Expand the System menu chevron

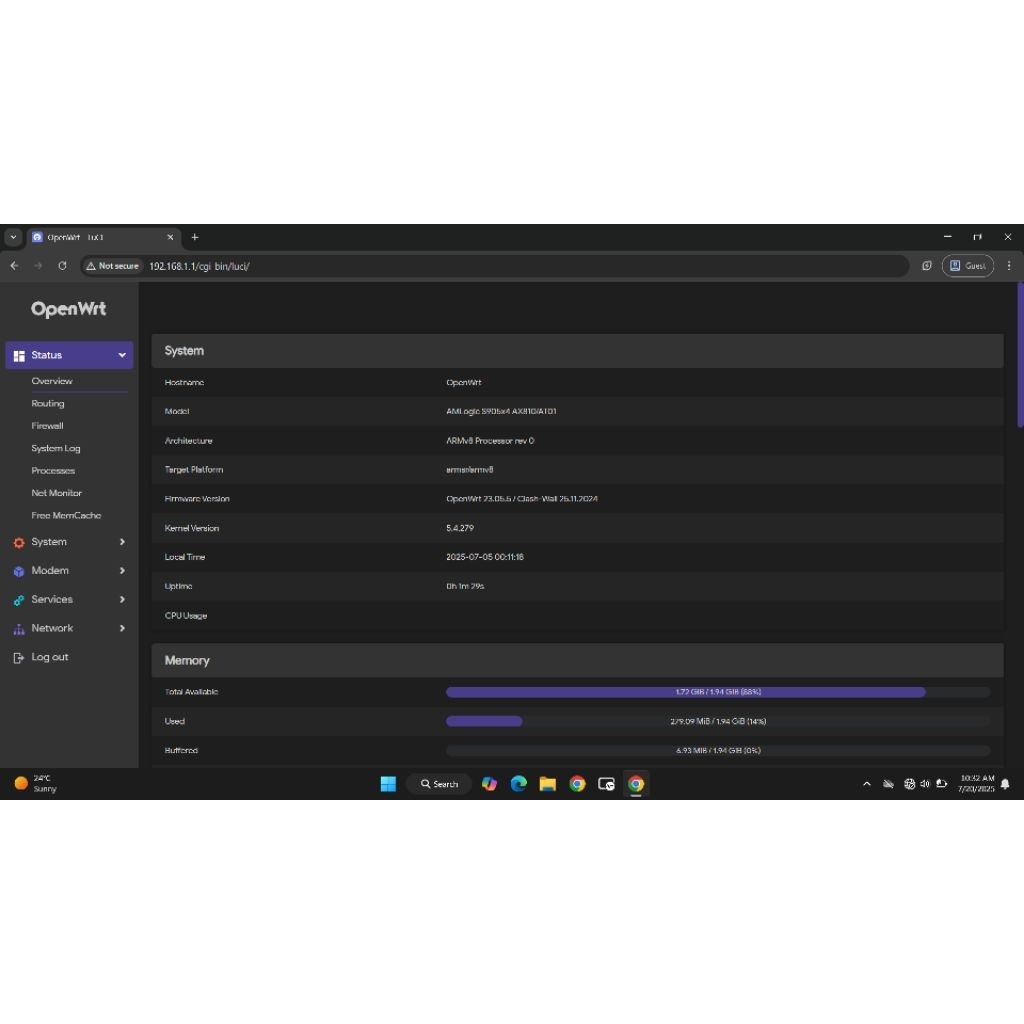tap(122, 542)
